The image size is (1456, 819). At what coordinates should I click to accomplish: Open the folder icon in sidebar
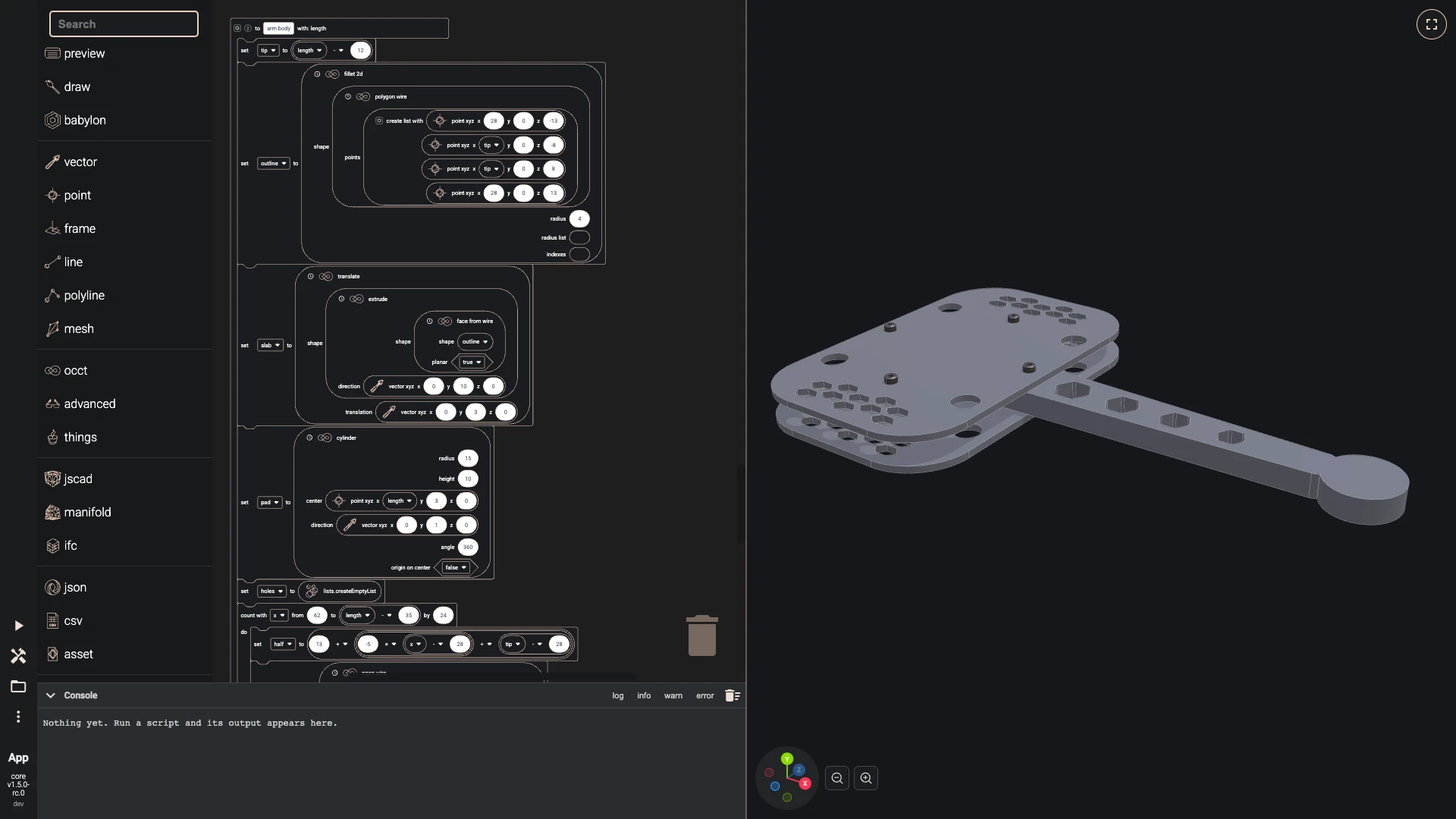coord(18,686)
